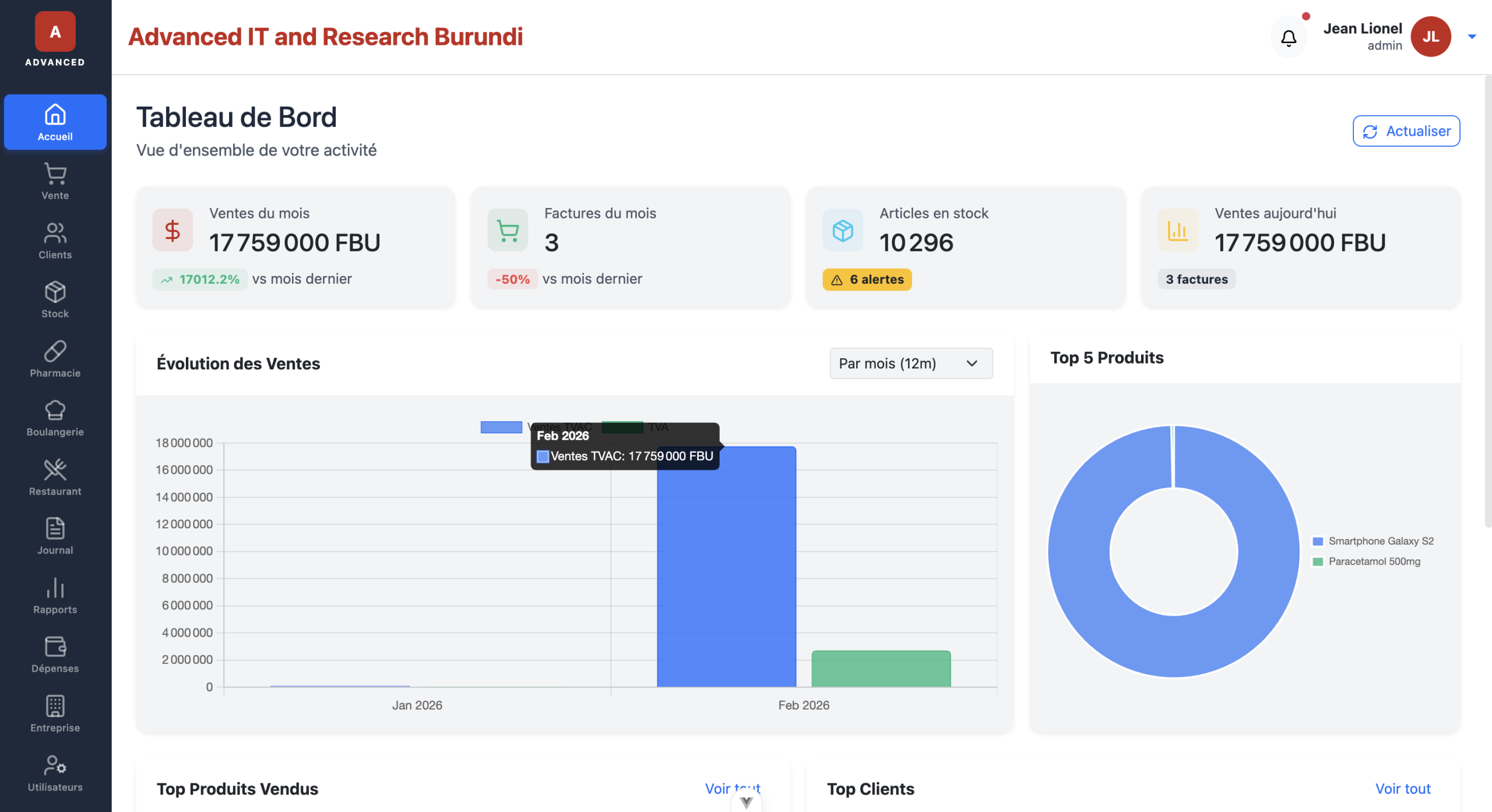Click Voir tout in Top Clients

(x=1402, y=789)
